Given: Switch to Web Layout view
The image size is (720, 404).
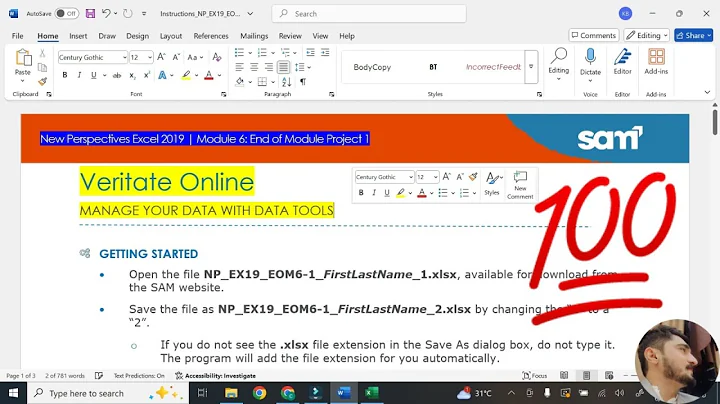Looking at the screenshot, I should [x=609, y=376].
